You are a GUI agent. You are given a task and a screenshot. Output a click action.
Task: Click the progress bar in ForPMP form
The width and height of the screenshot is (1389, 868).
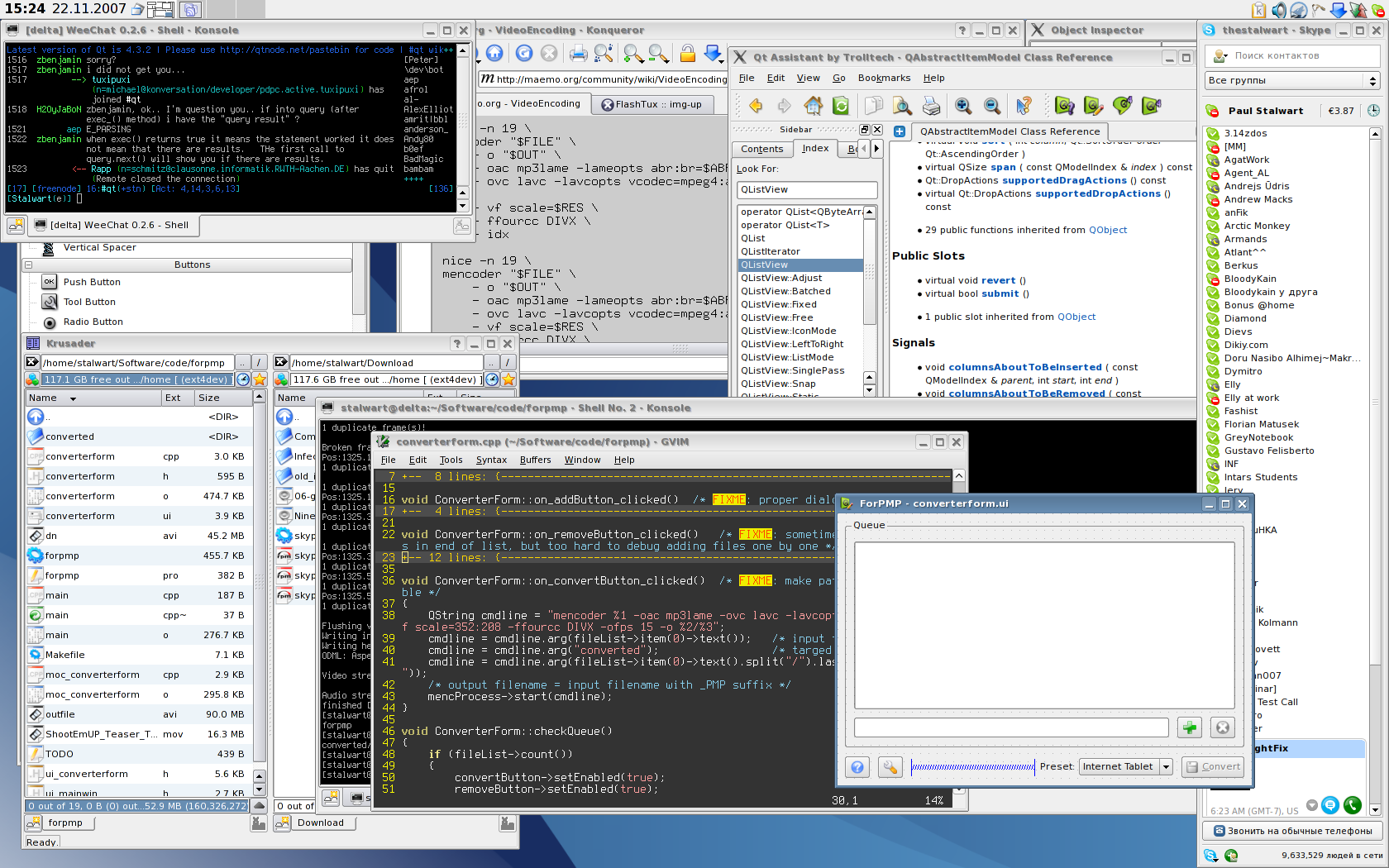(x=972, y=767)
